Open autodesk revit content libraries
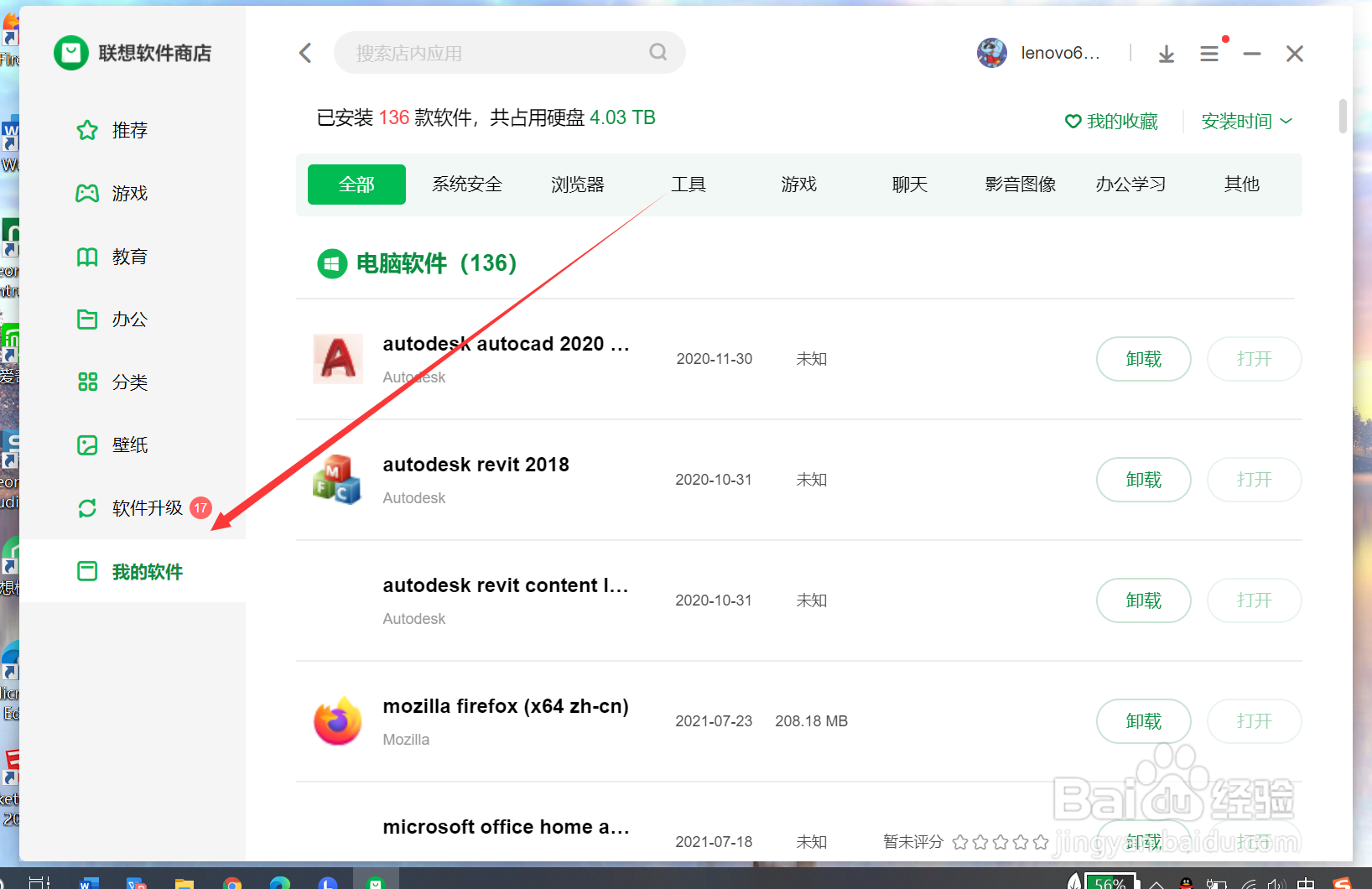The height and width of the screenshot is (889, 1372). pos(1255,600)
